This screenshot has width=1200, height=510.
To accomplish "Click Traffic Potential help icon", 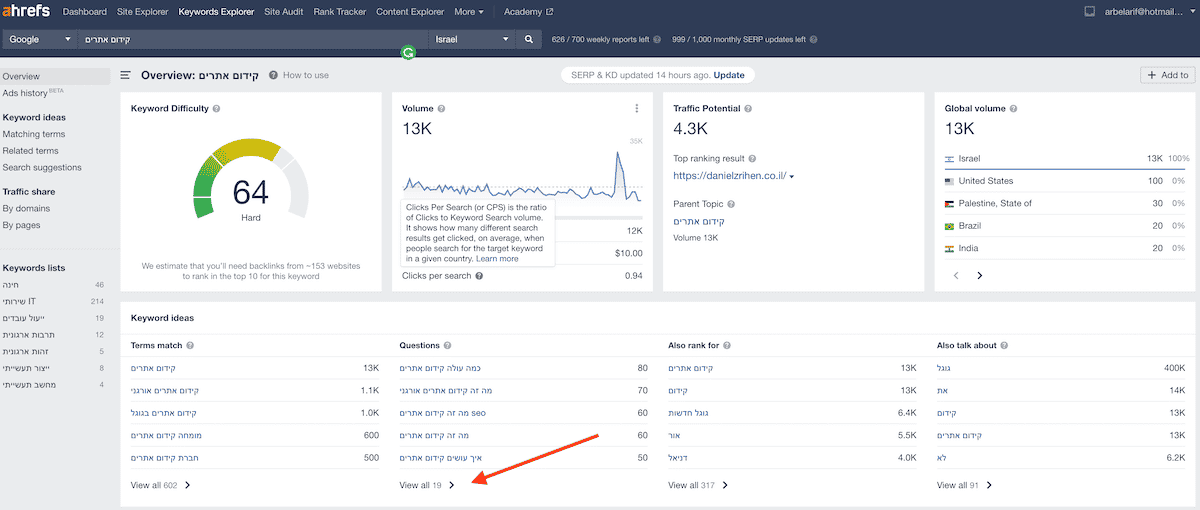I will (748, 108).
